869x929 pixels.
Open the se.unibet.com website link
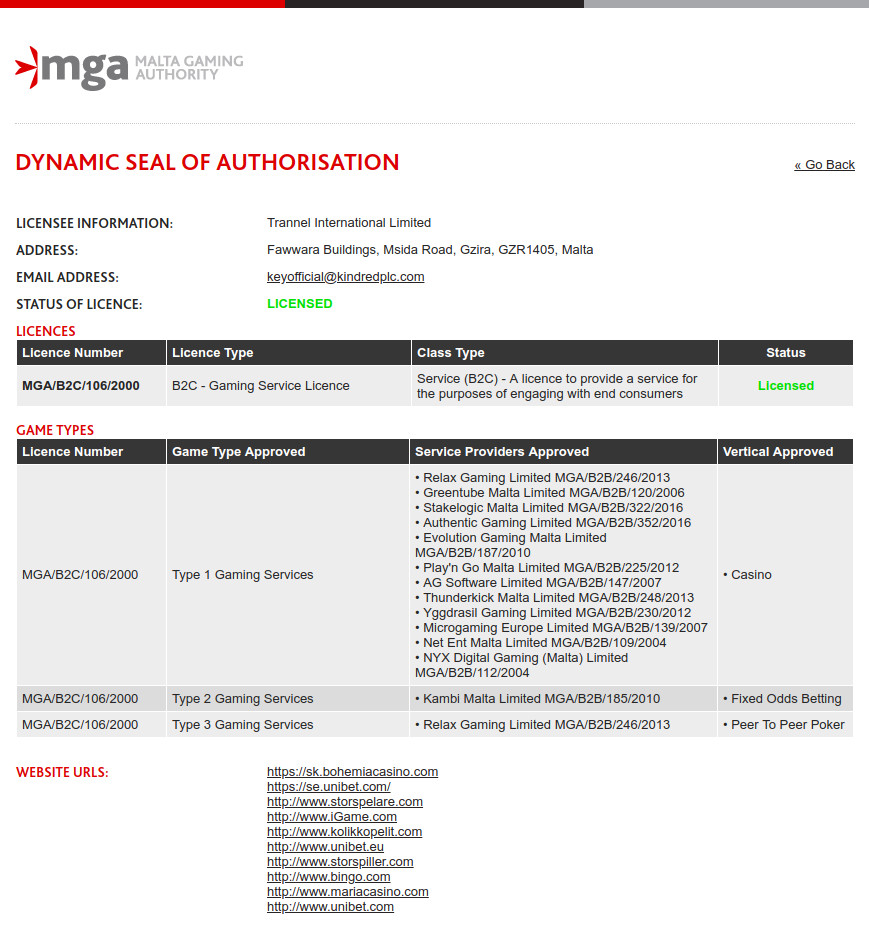(x=329, y=787)
